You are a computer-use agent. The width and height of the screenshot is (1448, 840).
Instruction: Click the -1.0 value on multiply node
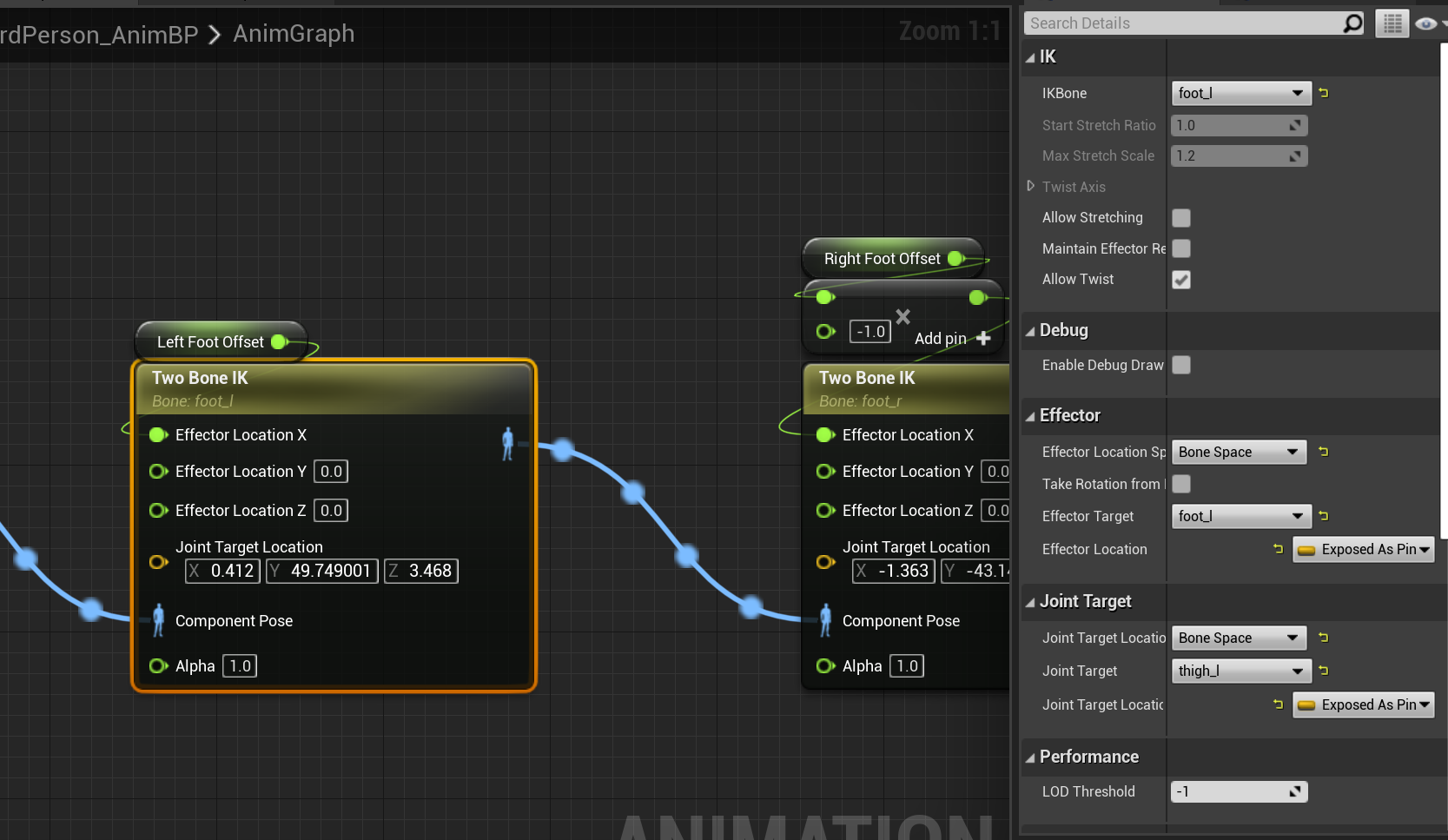pyautogui.click(x=870, y=331)
